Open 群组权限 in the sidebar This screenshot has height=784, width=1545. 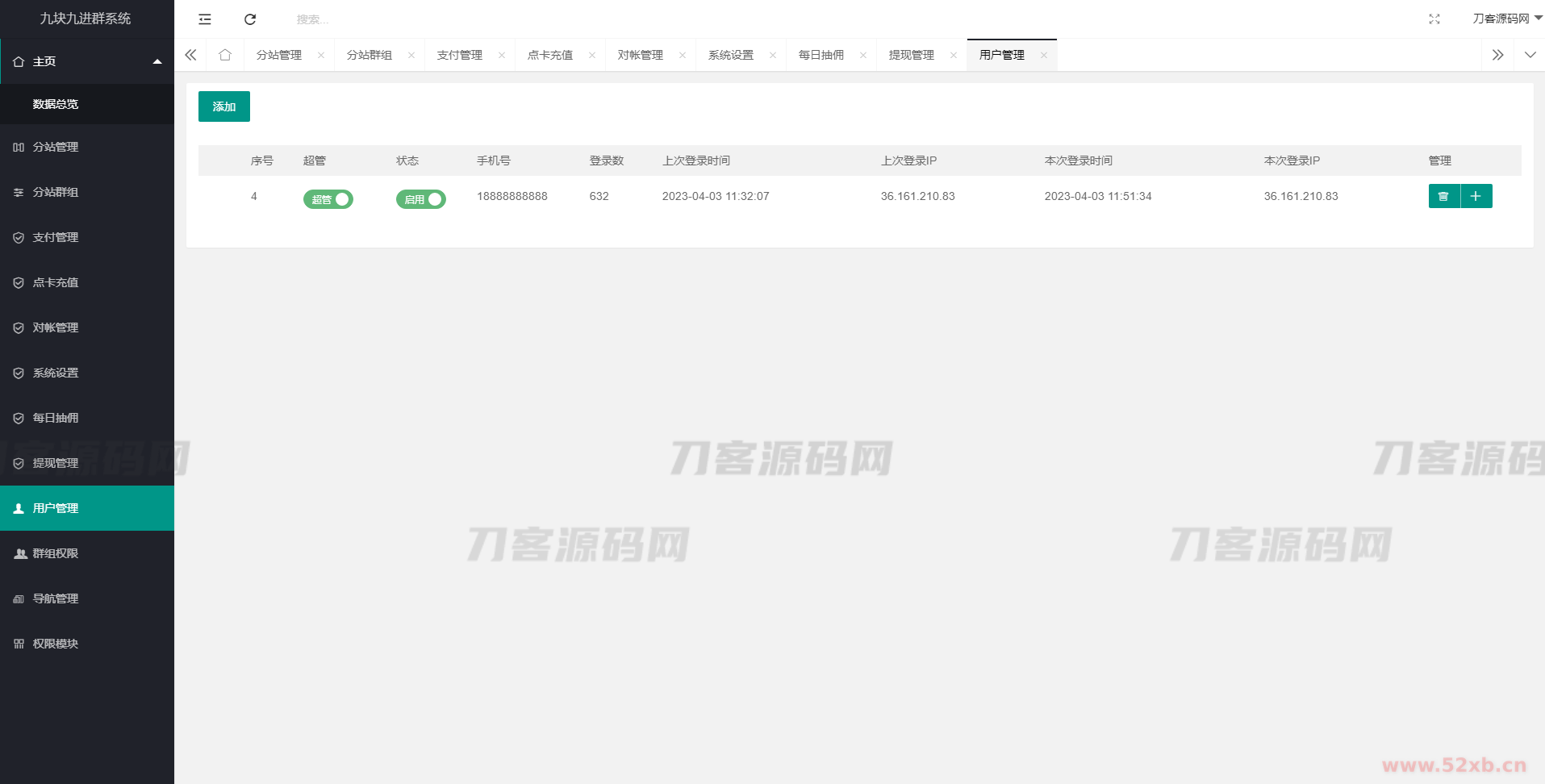[56, 553]
